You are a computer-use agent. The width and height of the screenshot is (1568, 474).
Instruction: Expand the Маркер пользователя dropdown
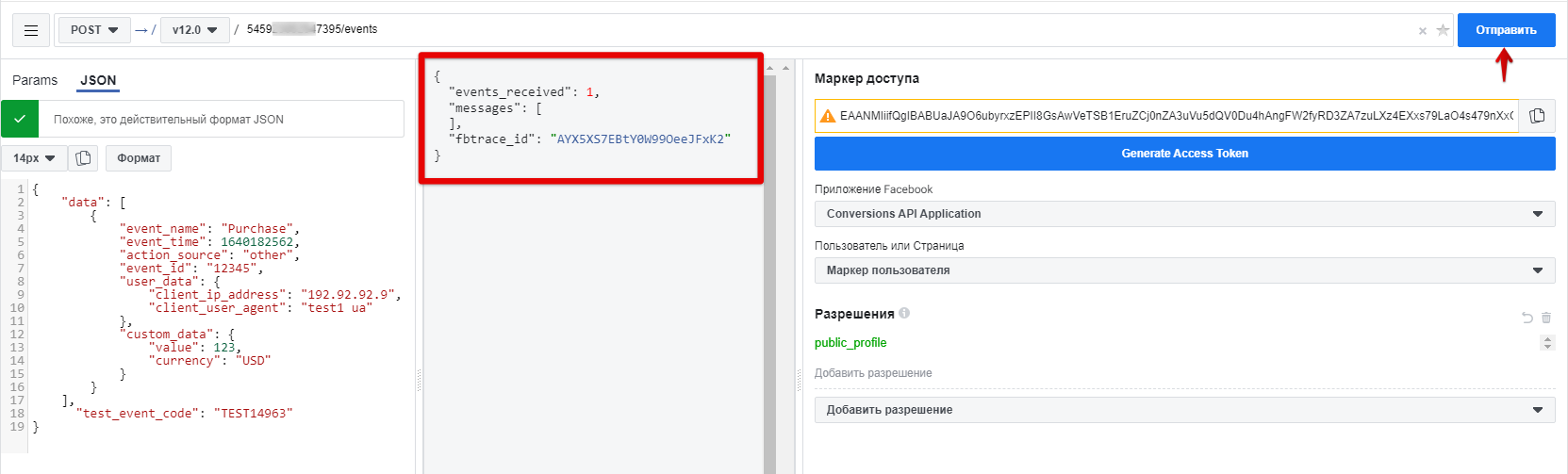click(1184, 270)
